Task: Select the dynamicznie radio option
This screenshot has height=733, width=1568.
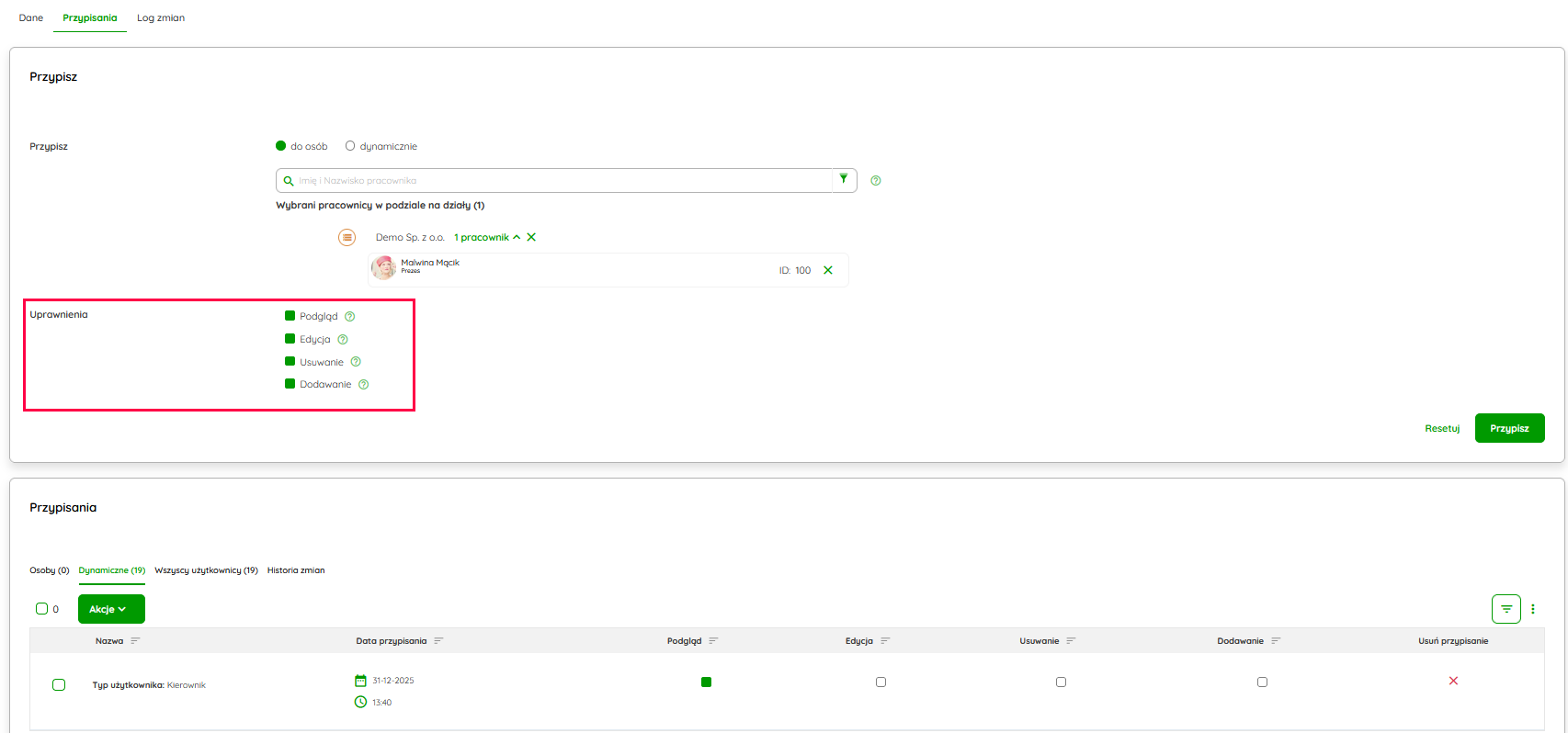Action: pyautogui.click(x=350, y=146)
